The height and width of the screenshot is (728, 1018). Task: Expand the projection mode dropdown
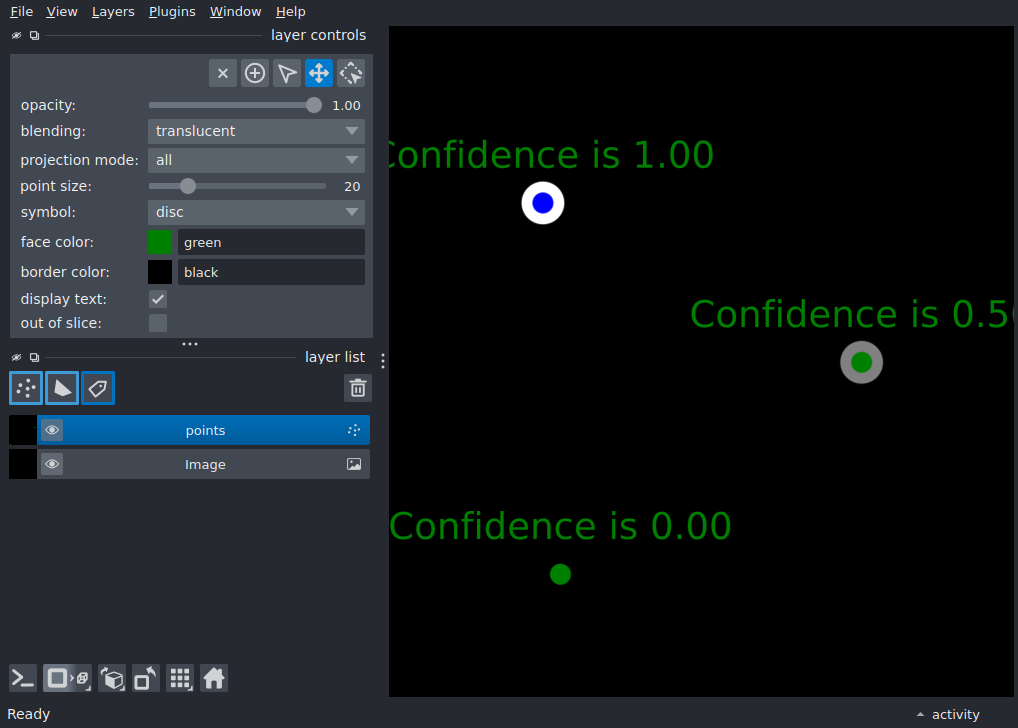[256, 160]
